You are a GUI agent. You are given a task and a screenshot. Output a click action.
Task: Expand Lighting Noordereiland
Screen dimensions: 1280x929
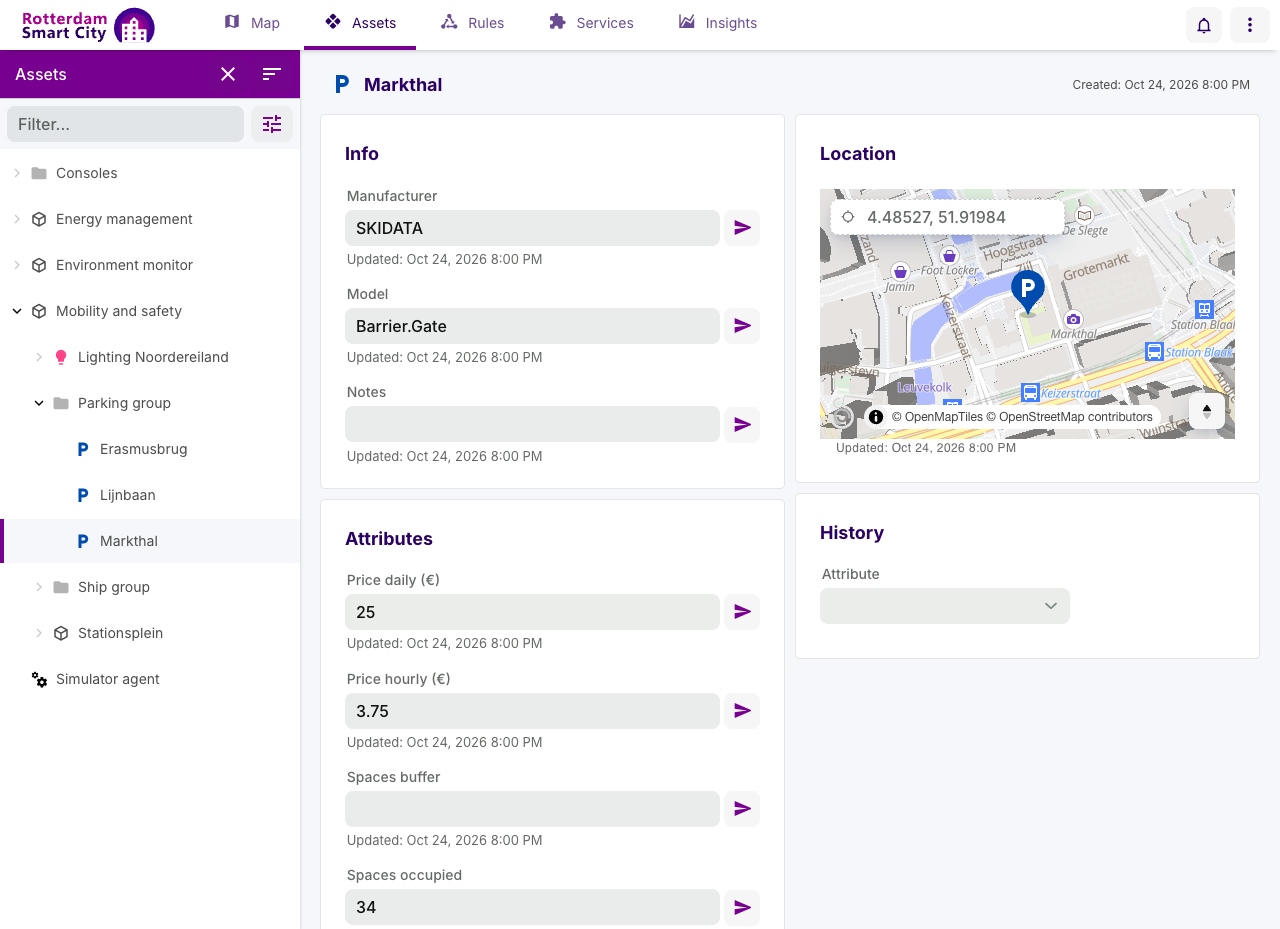(x=39, y=357)
